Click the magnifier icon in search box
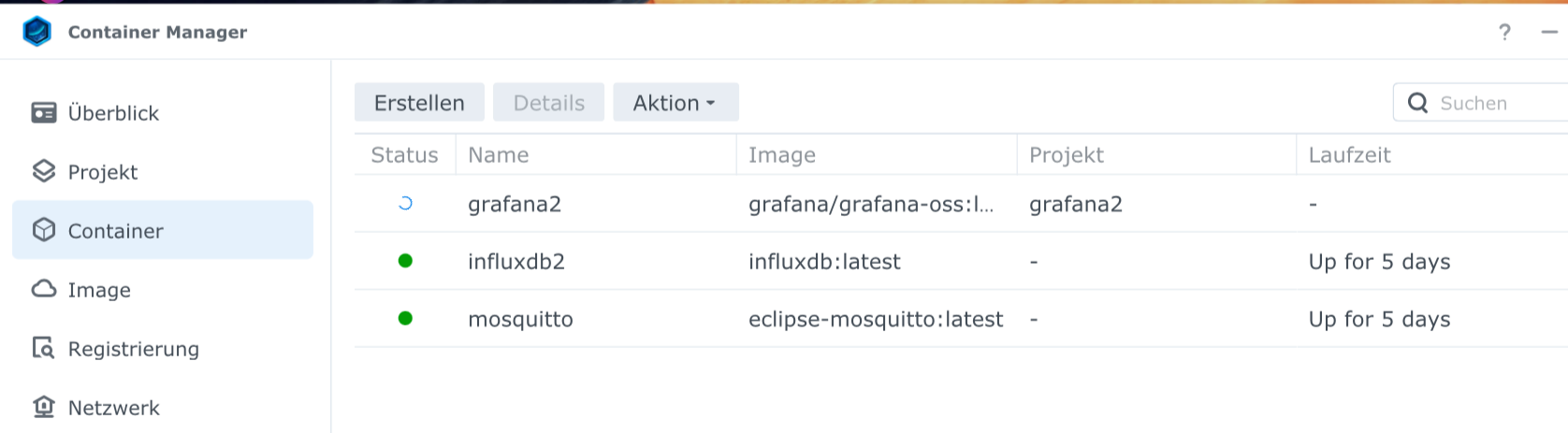The image size is (1568, 433). click(x=1418, y=103)
